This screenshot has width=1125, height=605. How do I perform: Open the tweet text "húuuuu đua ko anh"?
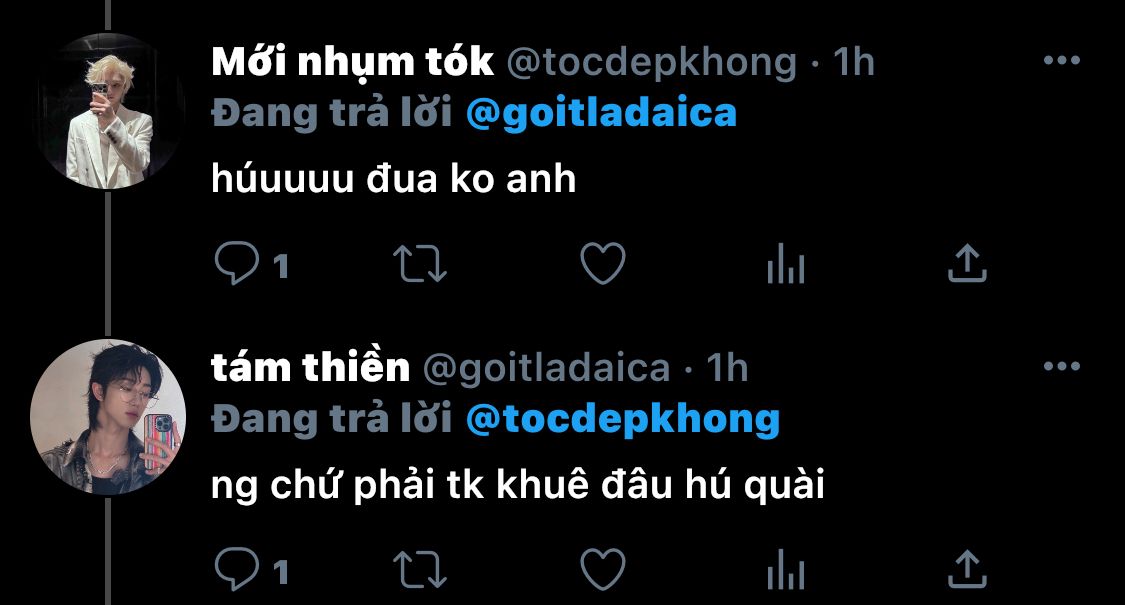click(x=393, y=179)
